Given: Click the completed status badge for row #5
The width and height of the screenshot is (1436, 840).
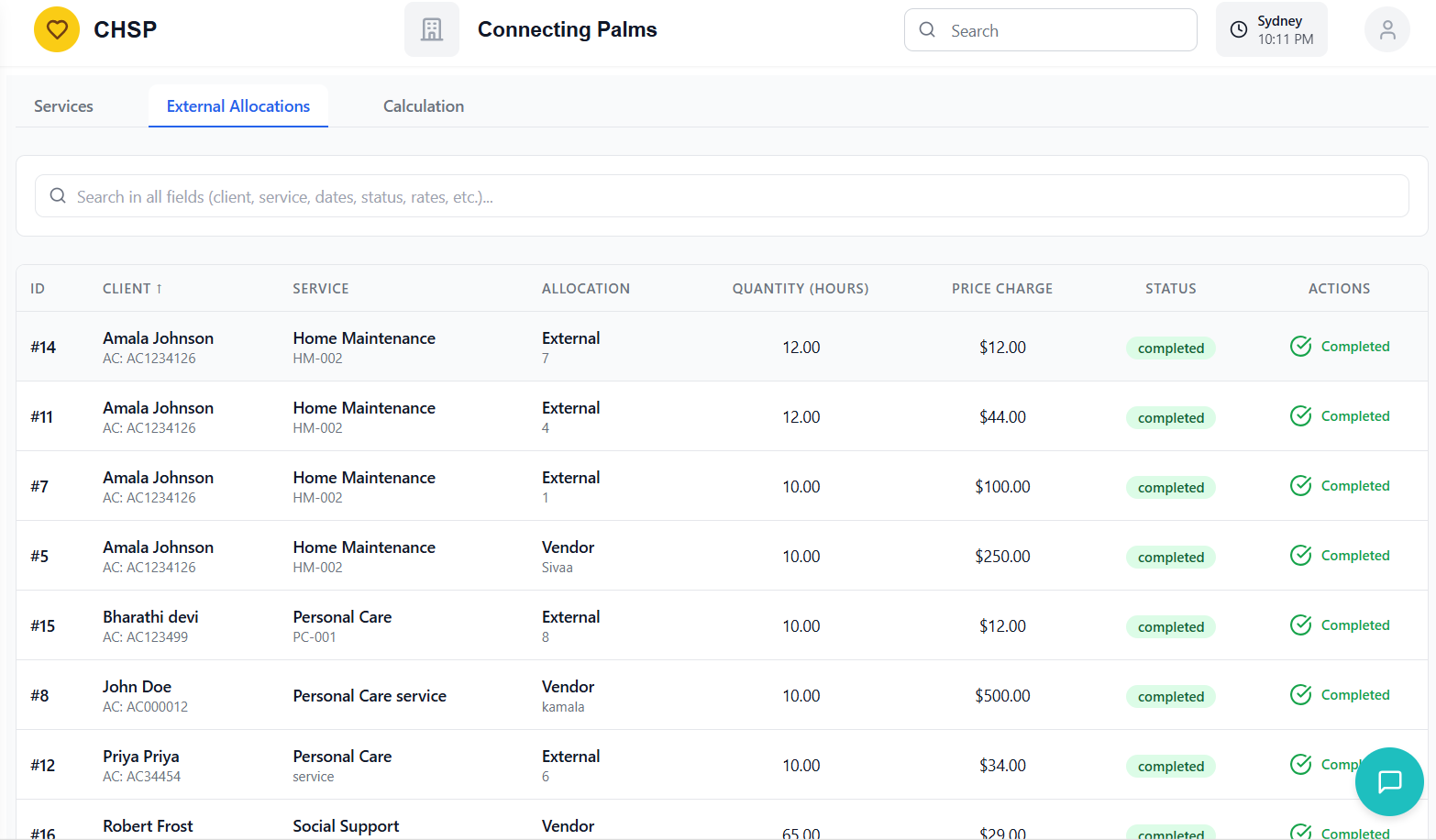Looking at the screenshot, I should point(1170,558).
